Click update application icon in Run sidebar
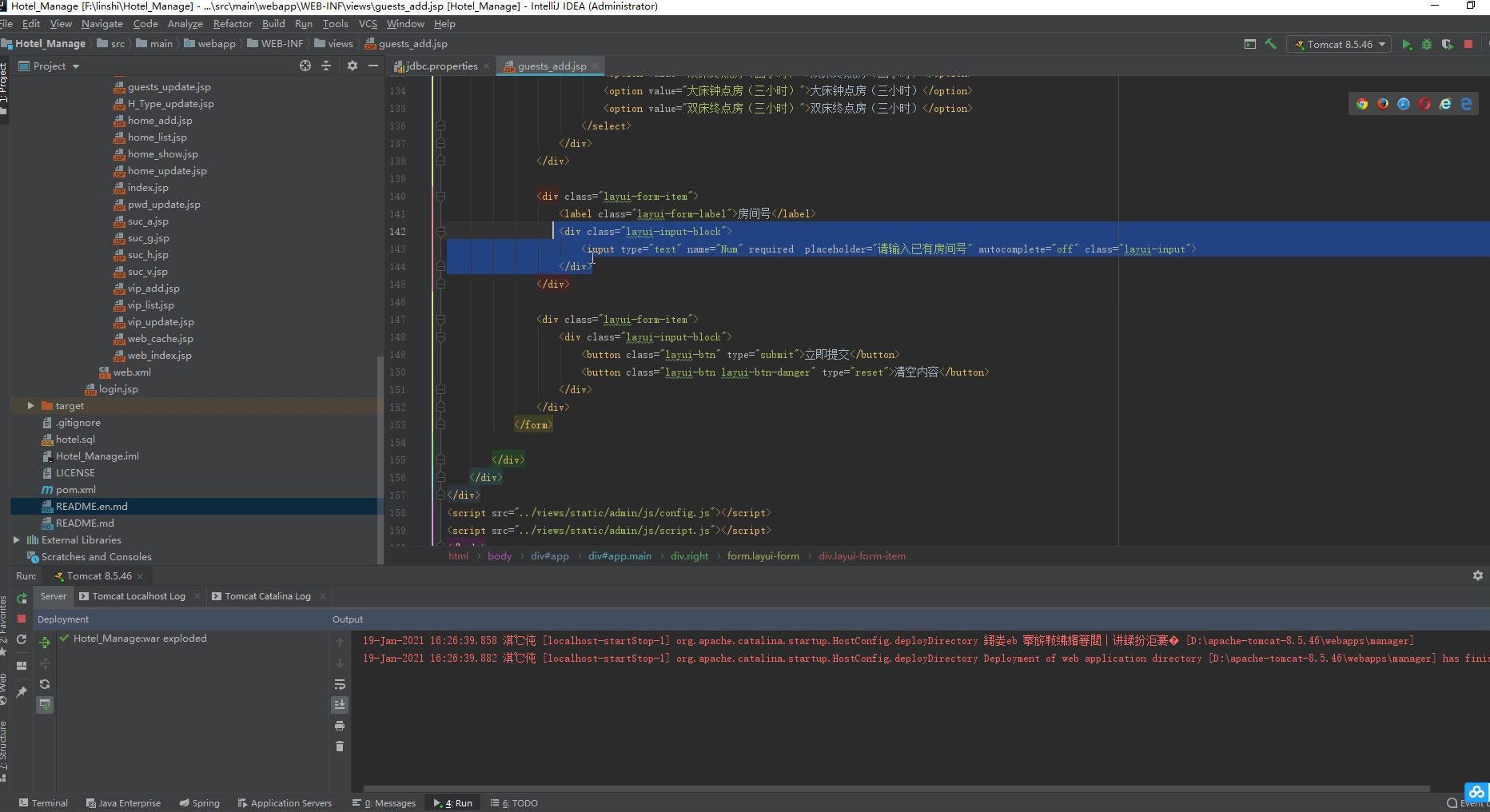 [x=22, y=639]
